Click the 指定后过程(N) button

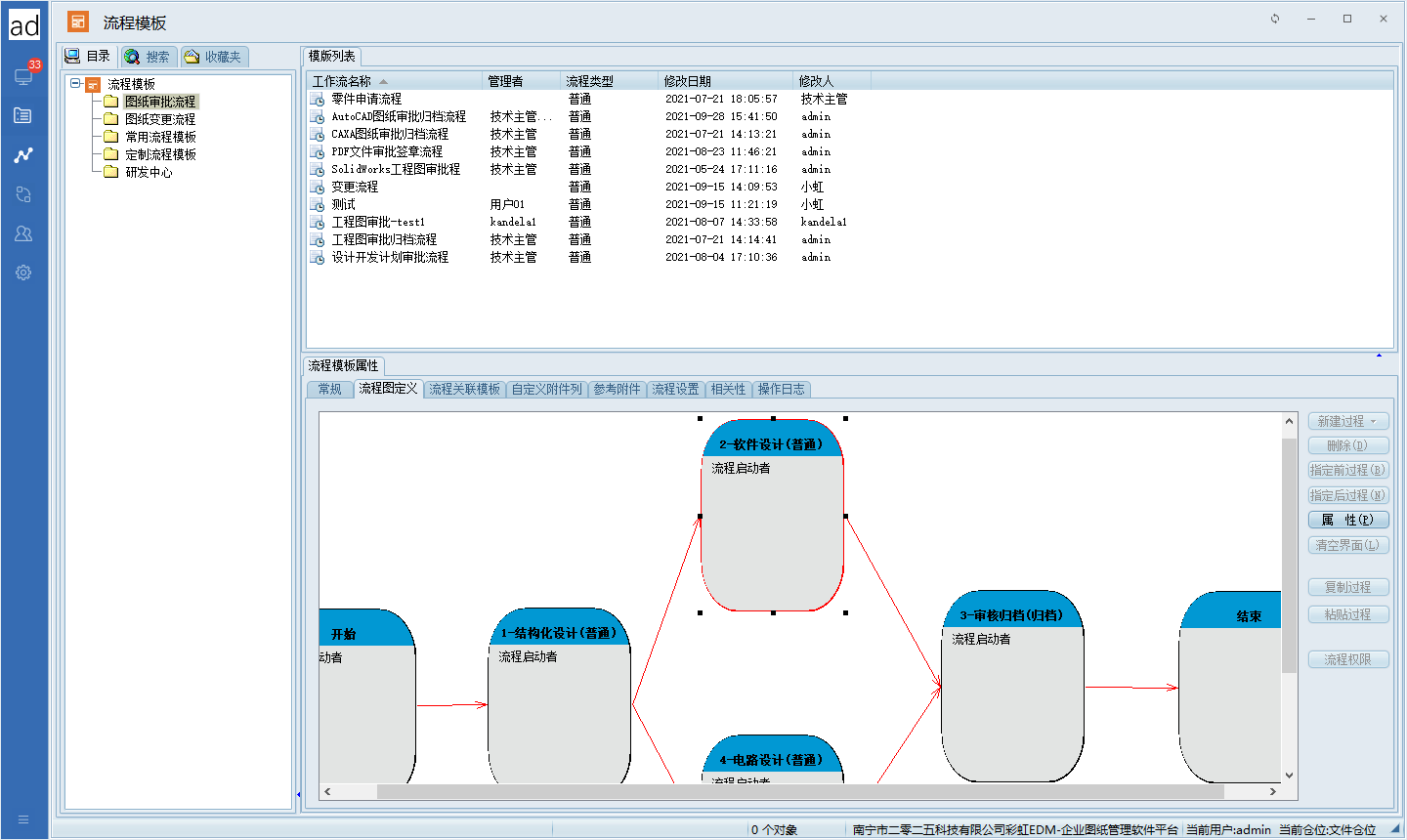coord(1348,495)
